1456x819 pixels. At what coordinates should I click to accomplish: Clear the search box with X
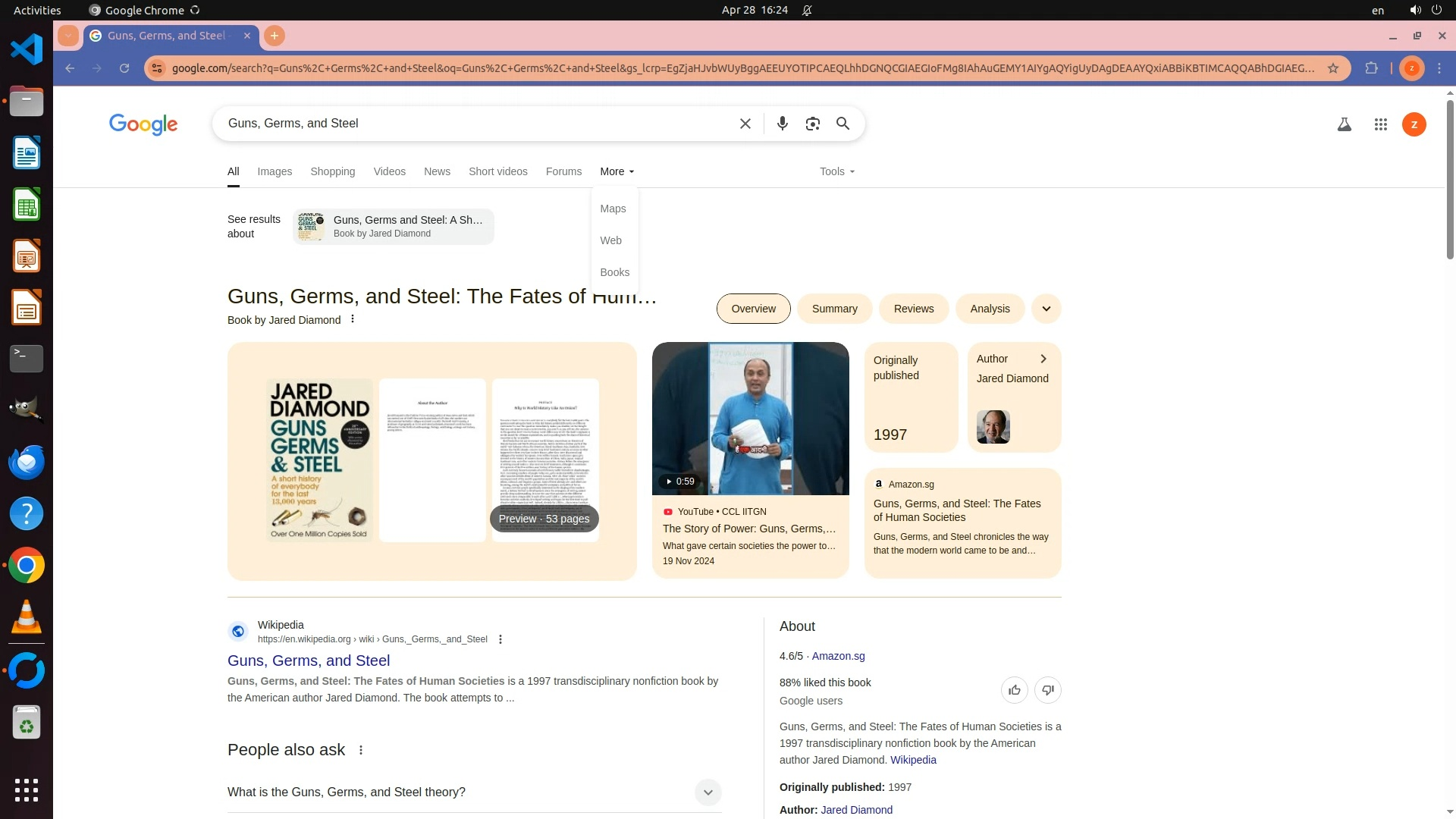745,124
